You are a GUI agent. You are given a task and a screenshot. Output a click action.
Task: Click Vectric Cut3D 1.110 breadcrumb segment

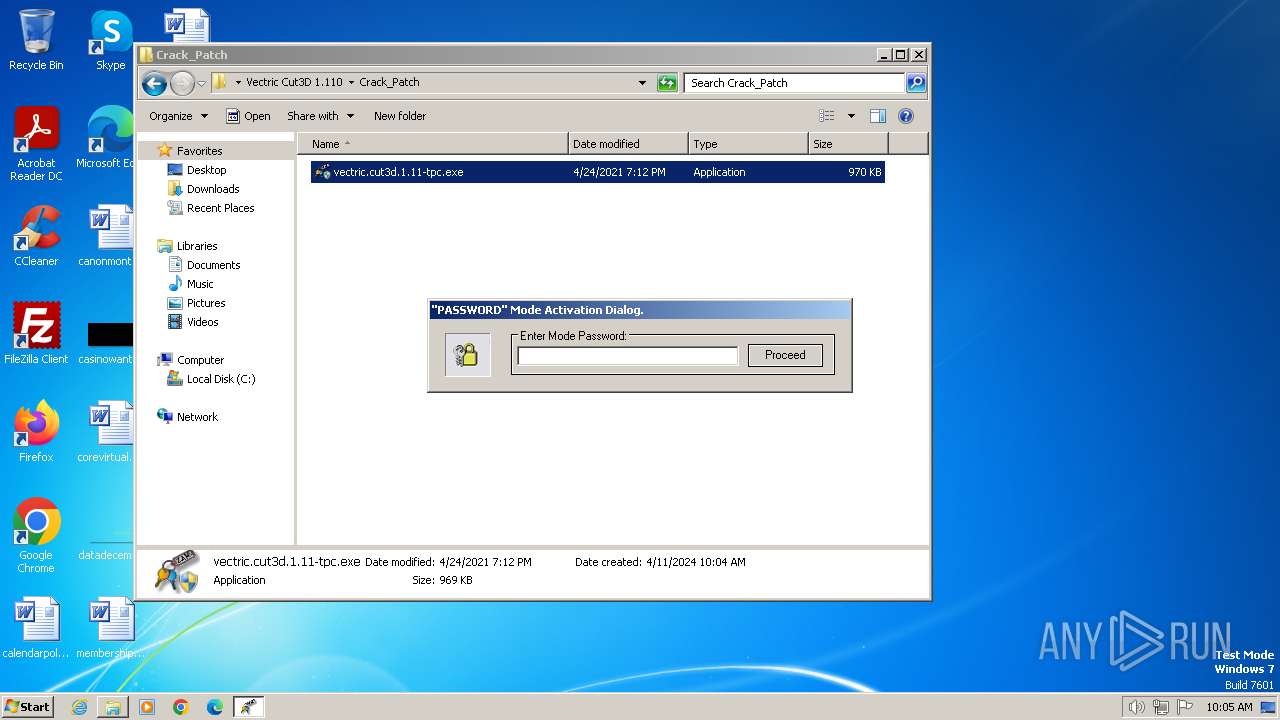293,83
